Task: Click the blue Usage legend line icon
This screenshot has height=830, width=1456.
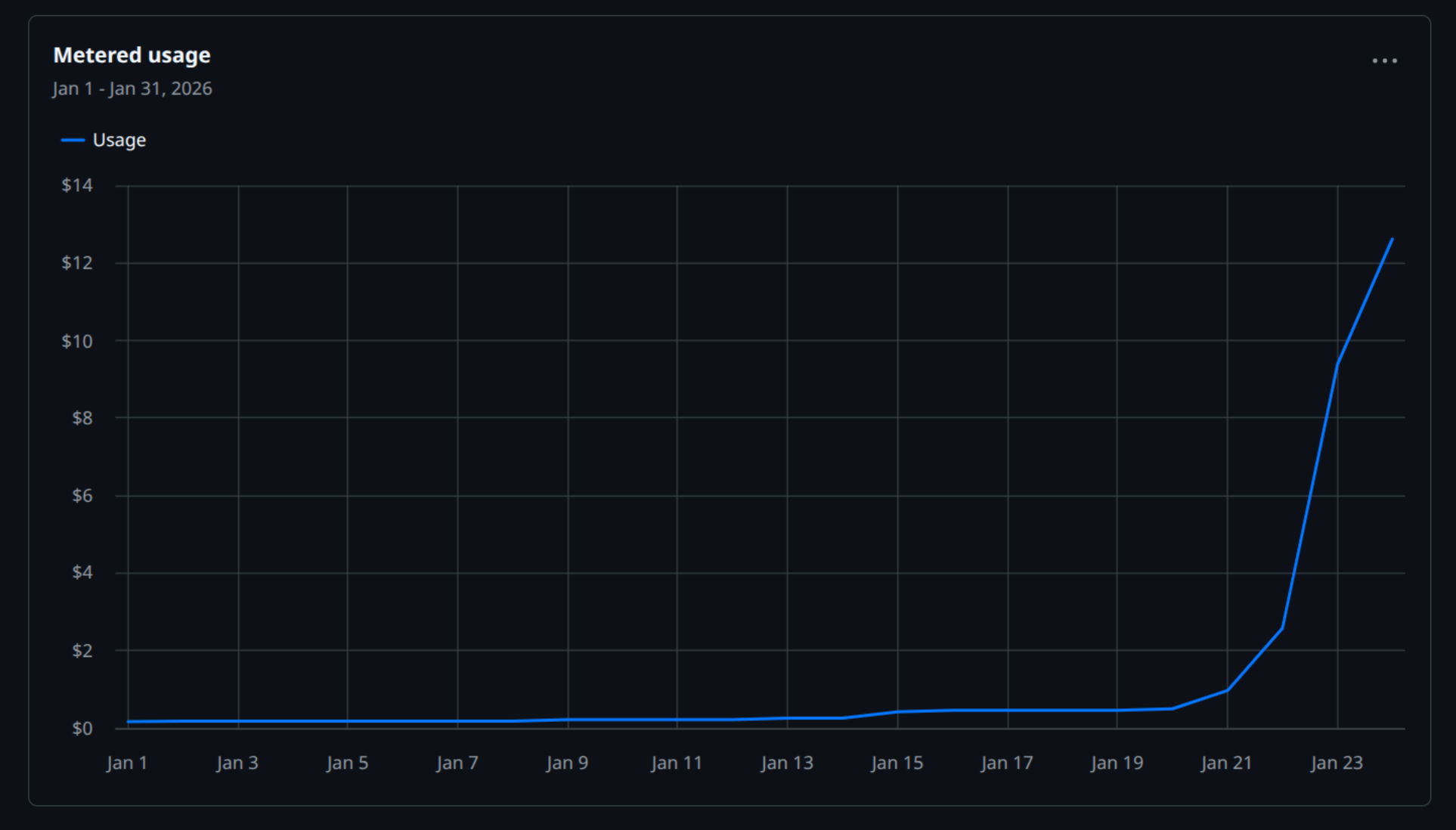Action: pos(73,139)
